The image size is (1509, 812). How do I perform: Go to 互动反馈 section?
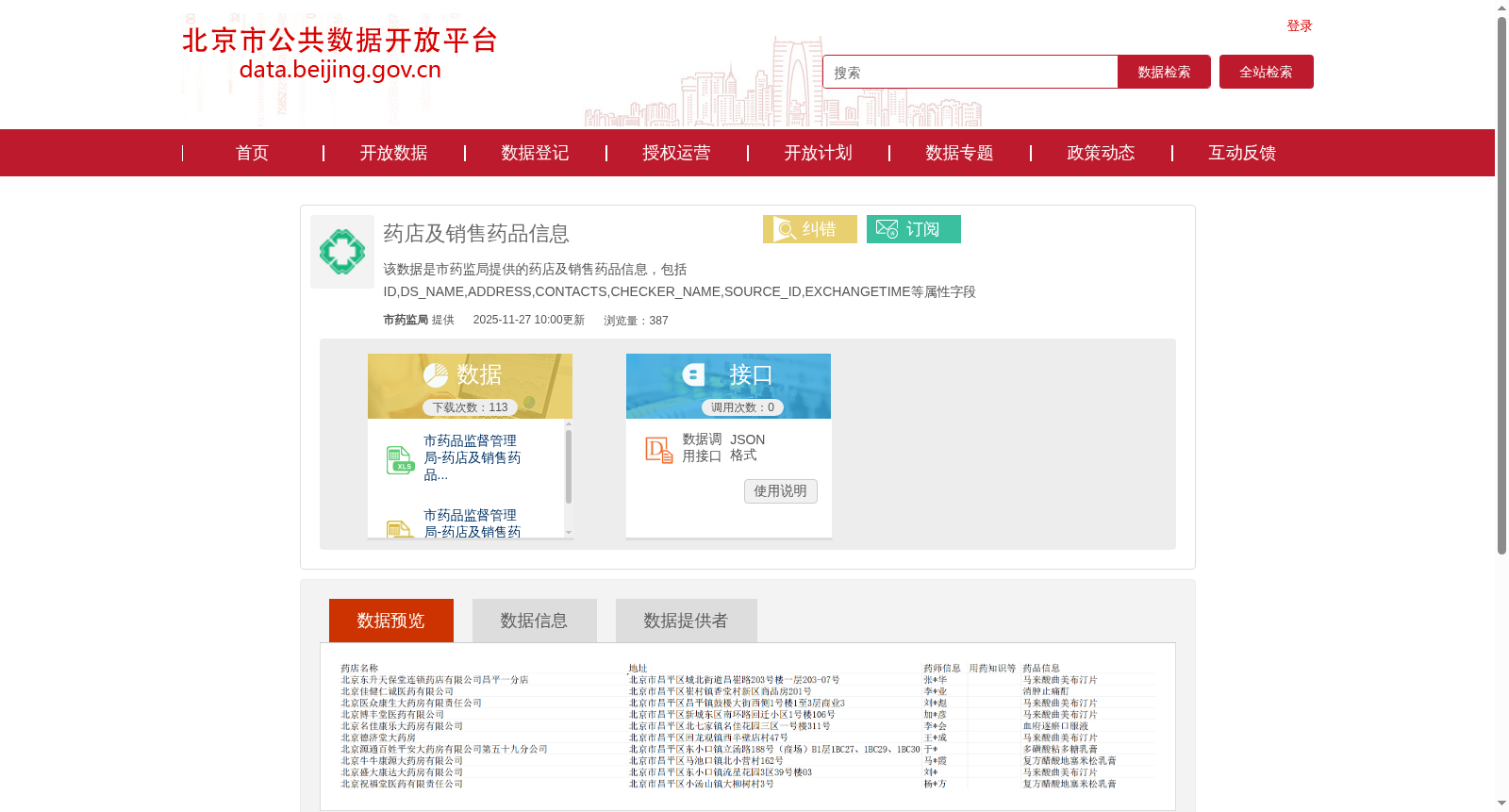[x=1242, y=153]
